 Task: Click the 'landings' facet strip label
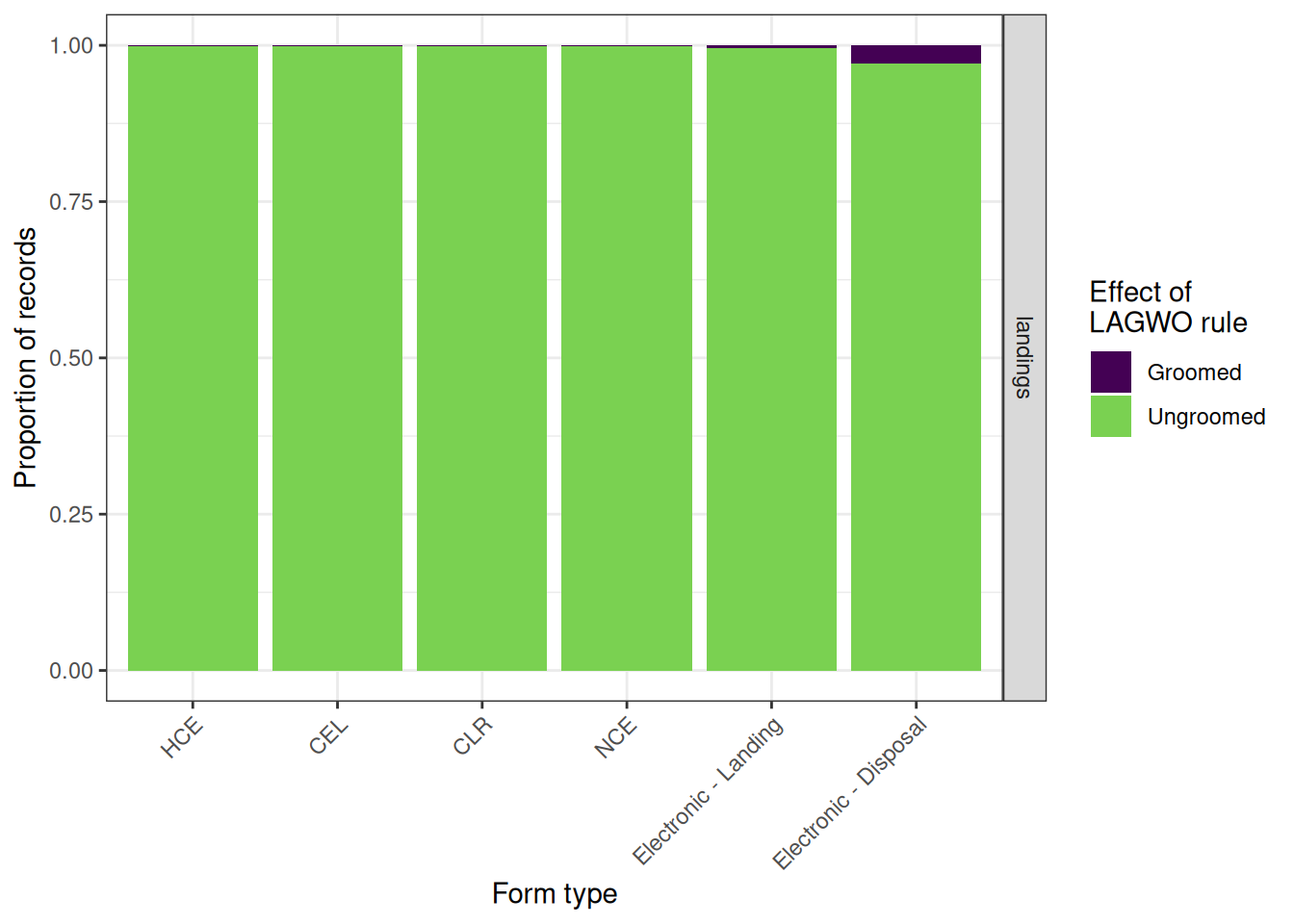[x=1024, y=357]
